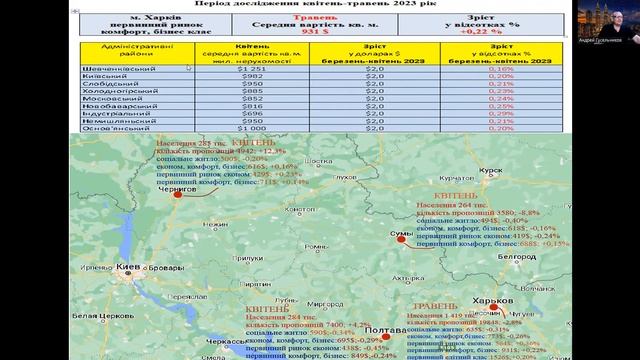Viewport: 640px width, 360px height.
Task: Click the $2,0 cell in Шевченківський row
Action: (375, 69)
